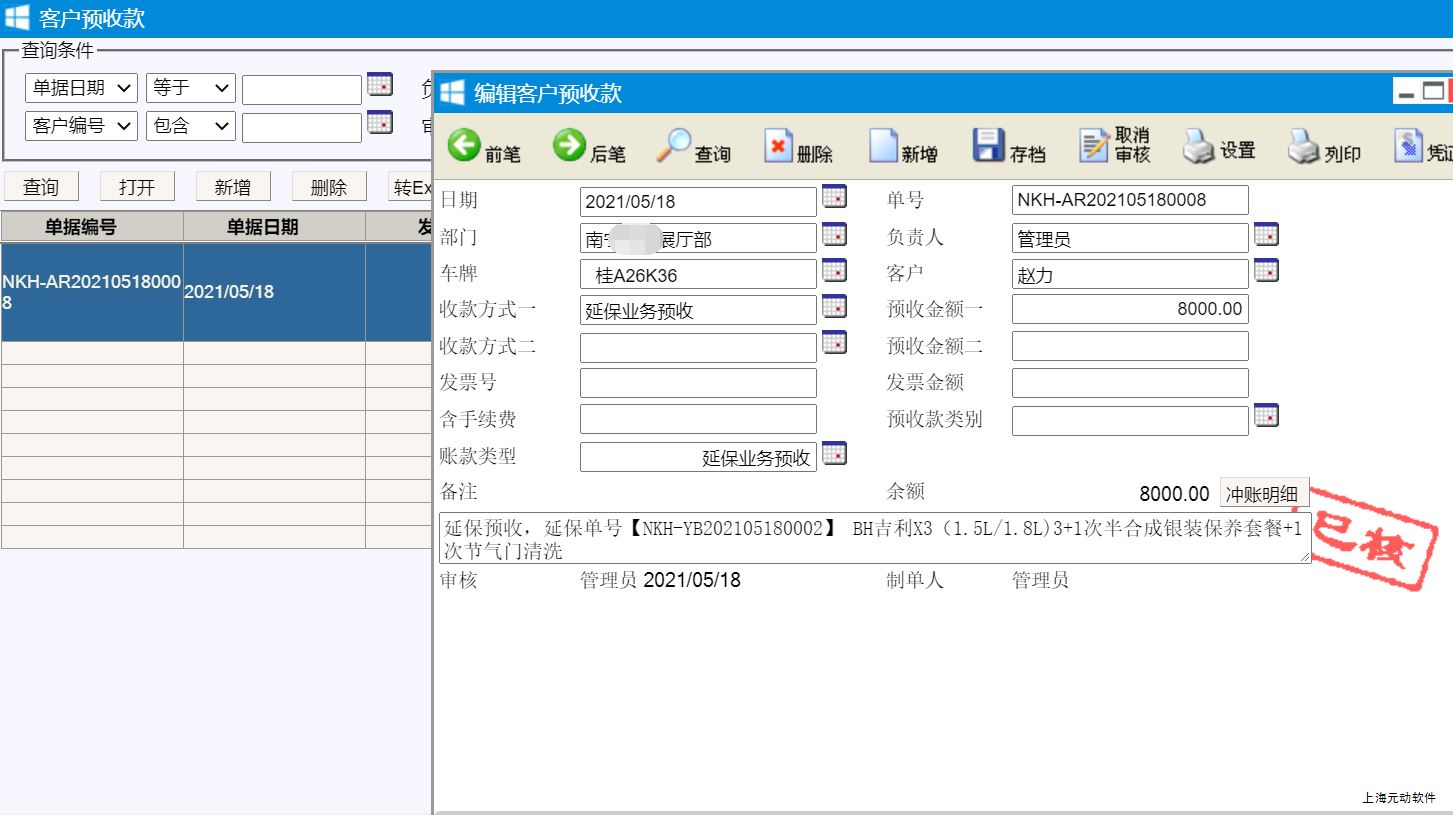Viewport: 1453px width, 815px height.
Task: Expand the 单据日期 query field dropdown
Action: click(81, 88)
